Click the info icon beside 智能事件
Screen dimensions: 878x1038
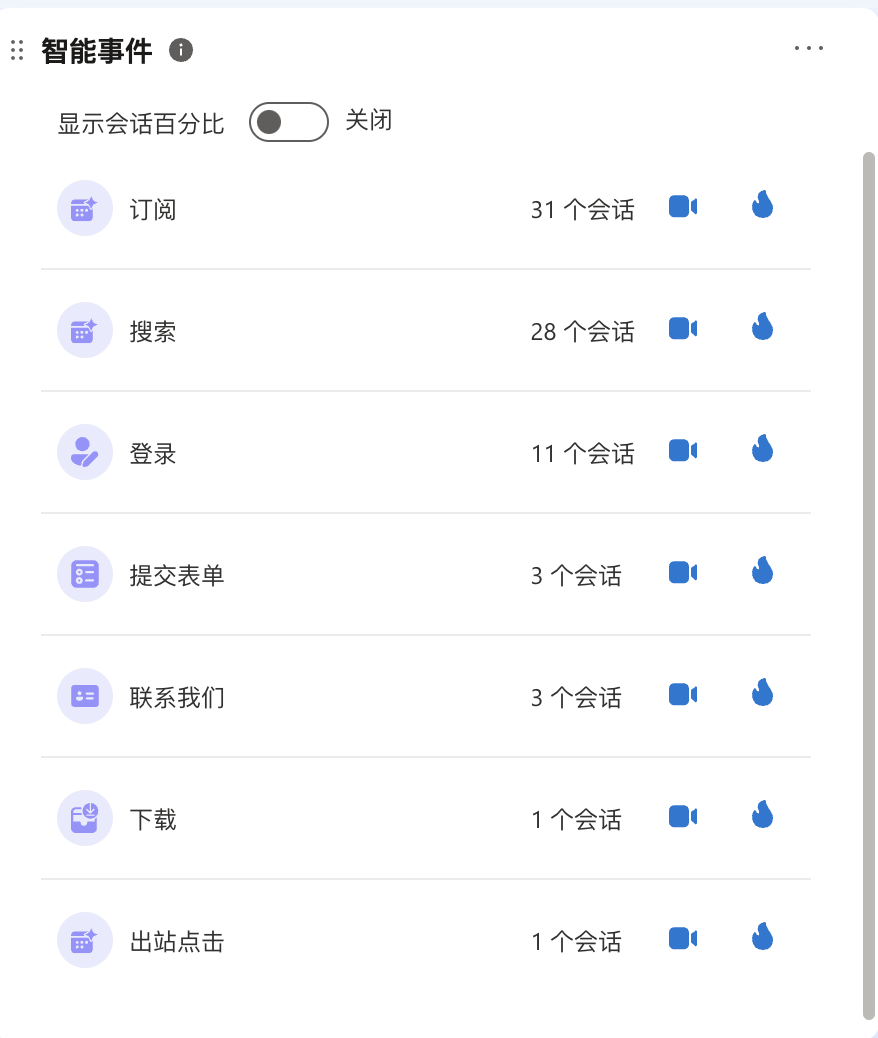[x=181, y=50]
